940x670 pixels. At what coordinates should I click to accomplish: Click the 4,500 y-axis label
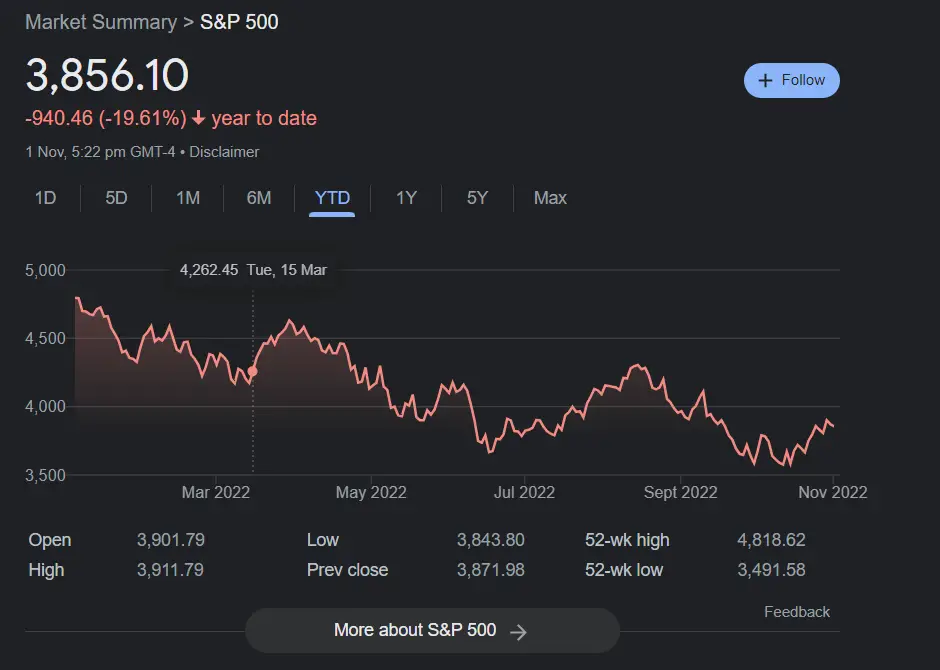45,339
